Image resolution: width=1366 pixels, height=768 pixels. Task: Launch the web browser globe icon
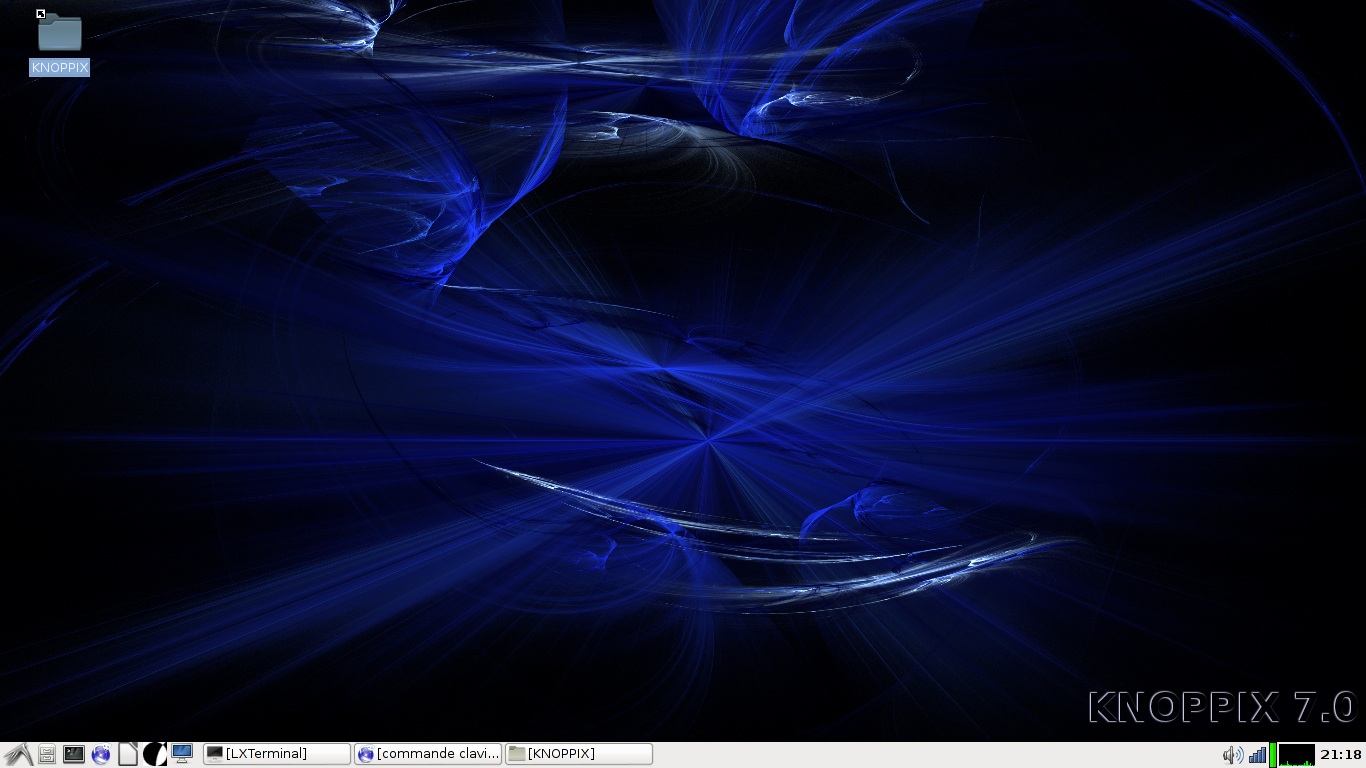(101, 754)
